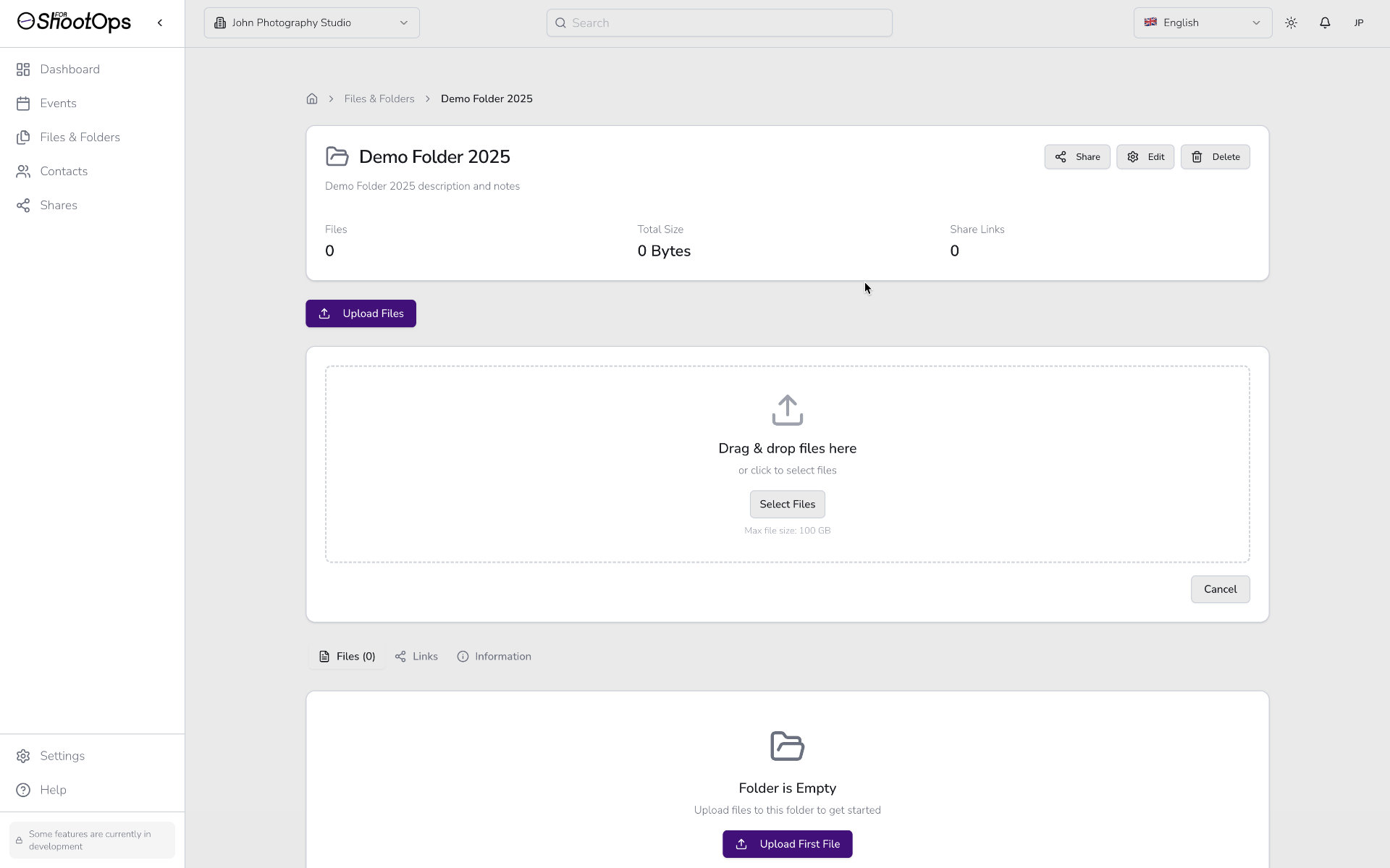Viewport: 1390px width, 868px height.
Task: Click the Files & Folders breadcrumb link
Action: point(379,99)
